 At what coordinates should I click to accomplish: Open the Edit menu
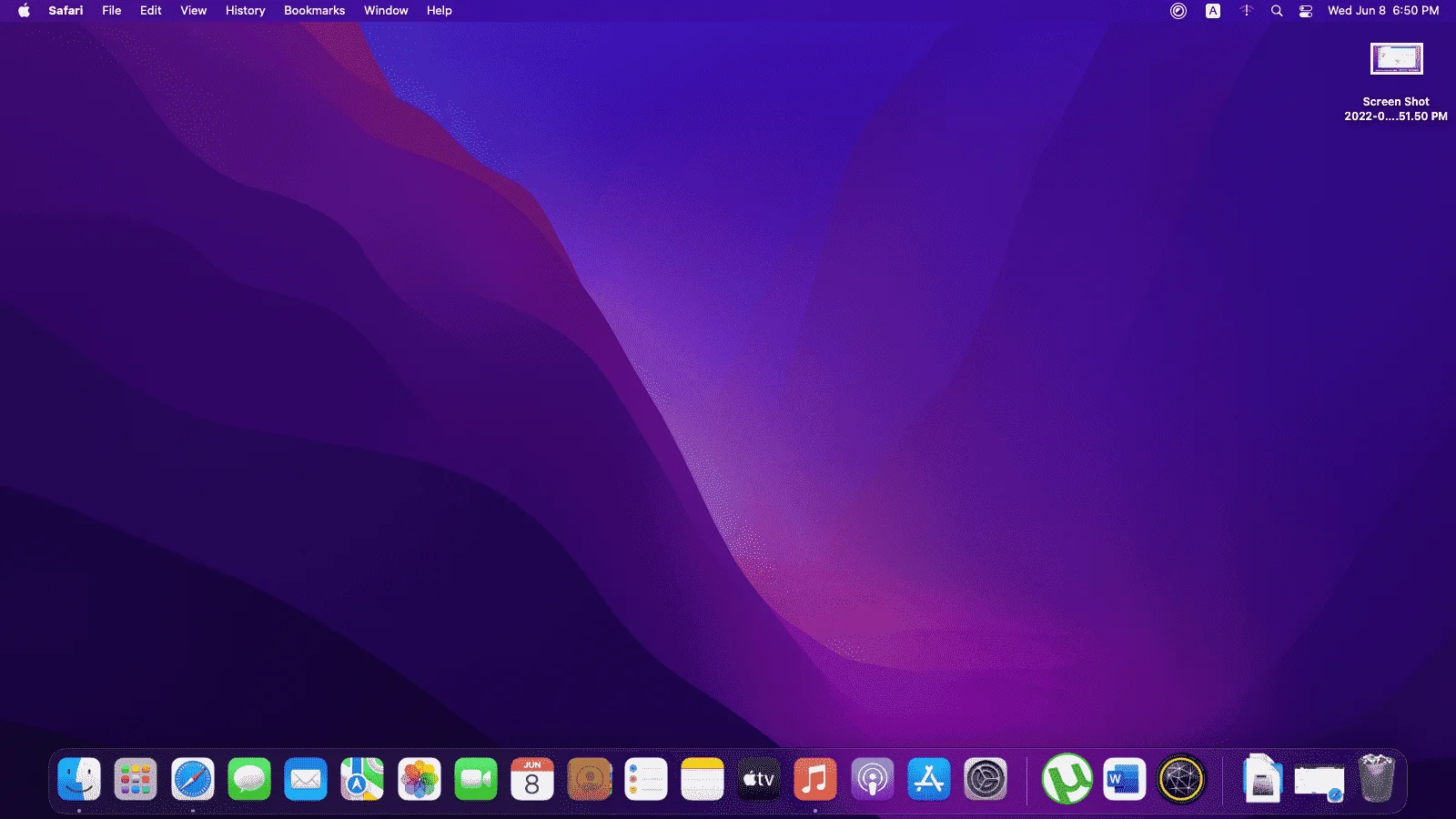pyautogui.click(x=151, y=11)
